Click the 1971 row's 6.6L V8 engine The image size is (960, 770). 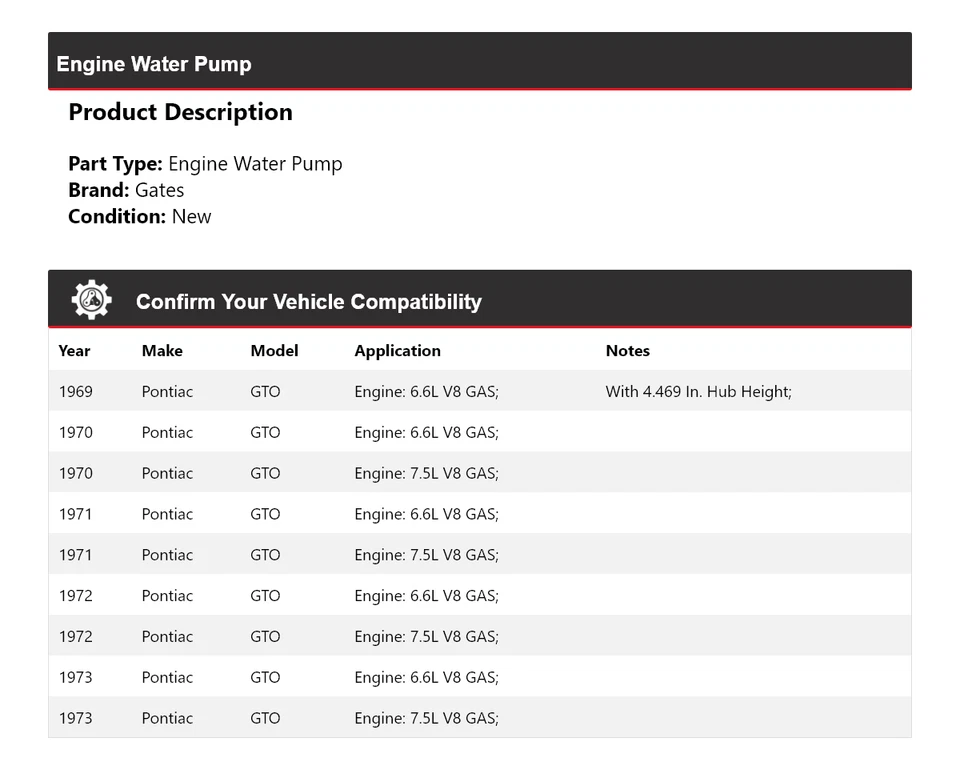426,515
